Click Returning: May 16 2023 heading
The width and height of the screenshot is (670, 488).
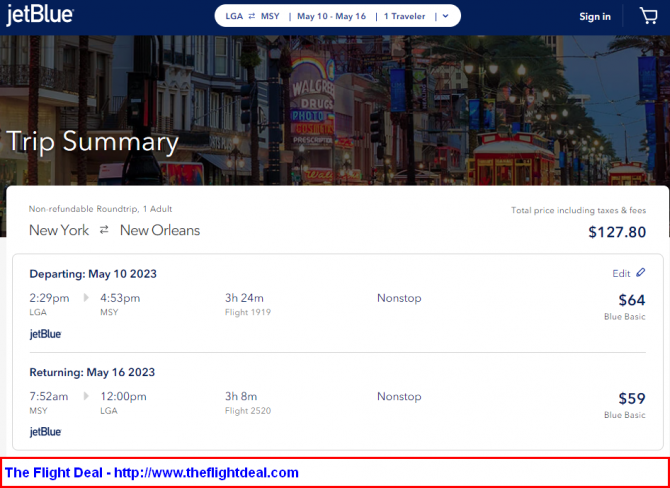(92, 372)
